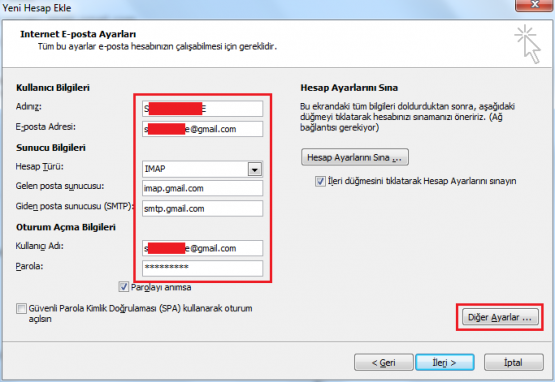Click the Parola label

29,266
